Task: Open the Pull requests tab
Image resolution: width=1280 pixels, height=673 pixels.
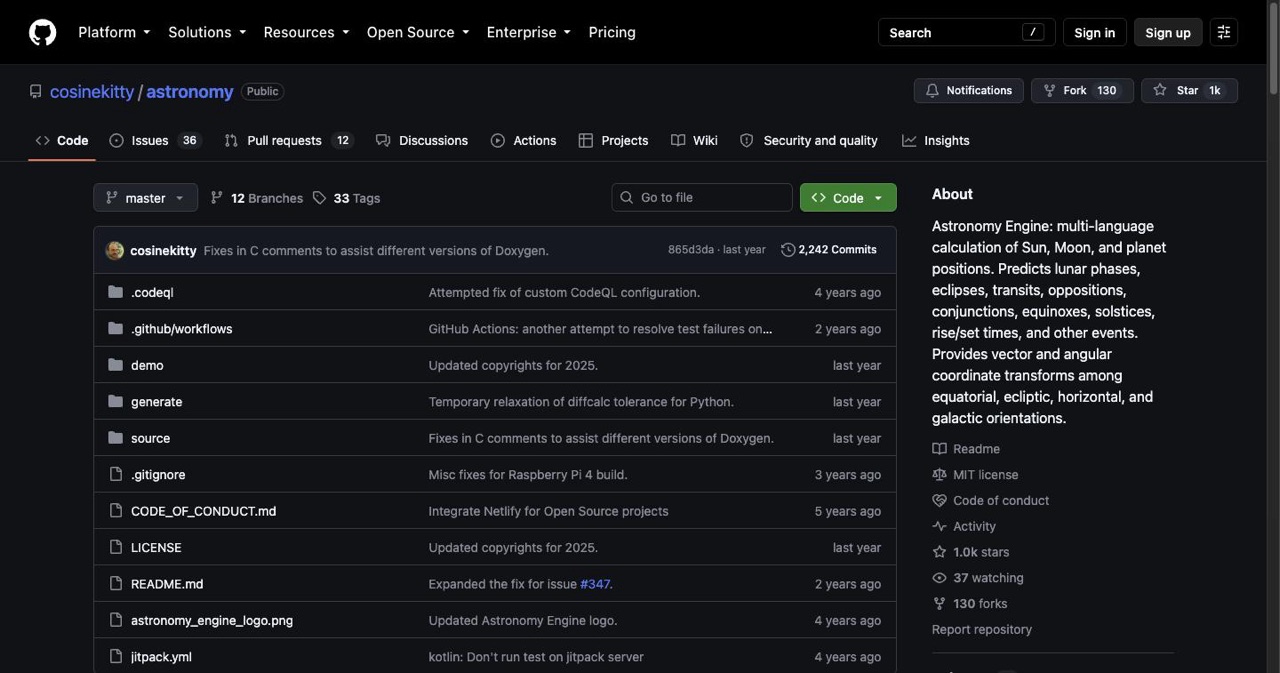Action: pyautogui.click(x=288, y=140)
